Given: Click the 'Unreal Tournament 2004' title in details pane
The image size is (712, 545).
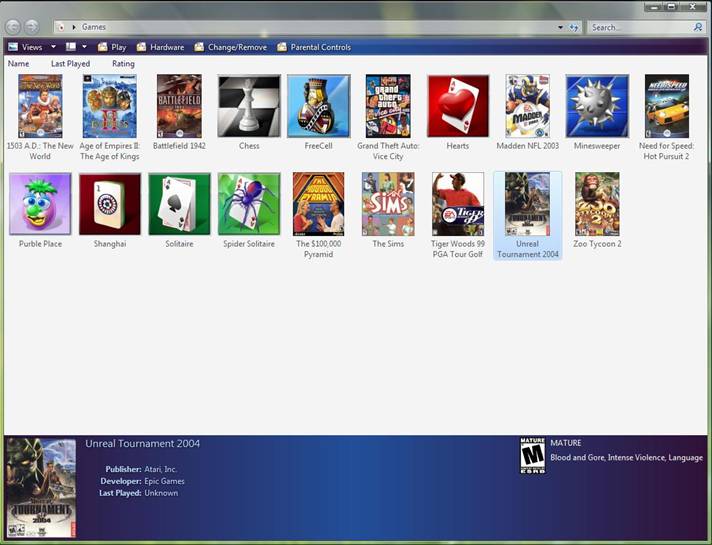Looking at the screenshot, I should coord(143,444).
